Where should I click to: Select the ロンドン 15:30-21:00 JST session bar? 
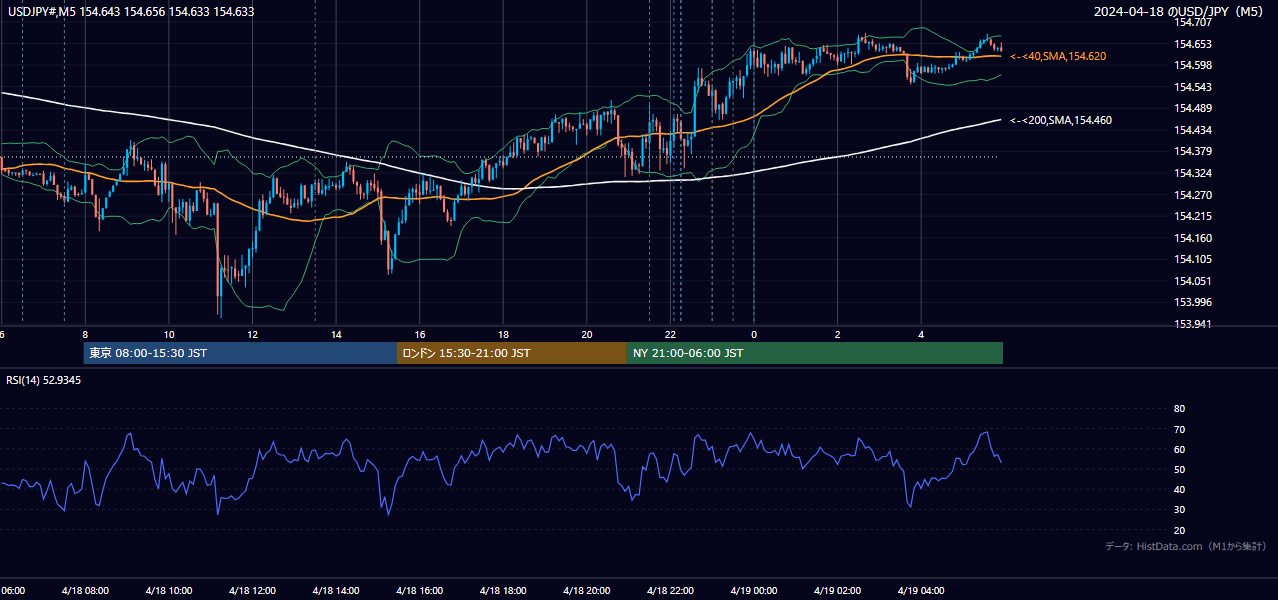[x=512, y=353]
